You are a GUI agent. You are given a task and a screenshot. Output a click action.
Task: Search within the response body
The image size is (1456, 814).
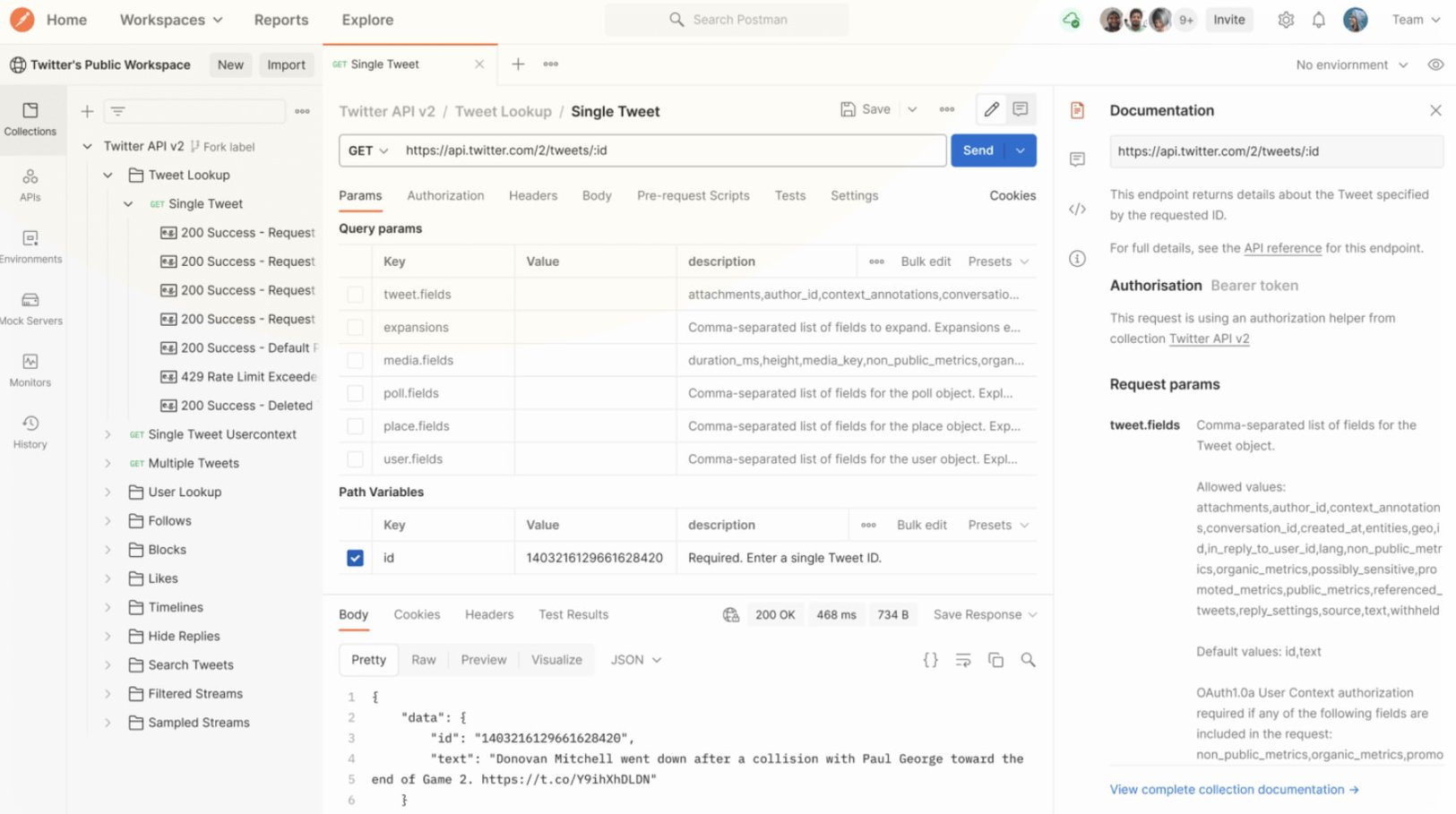[x=1028, y=660]
